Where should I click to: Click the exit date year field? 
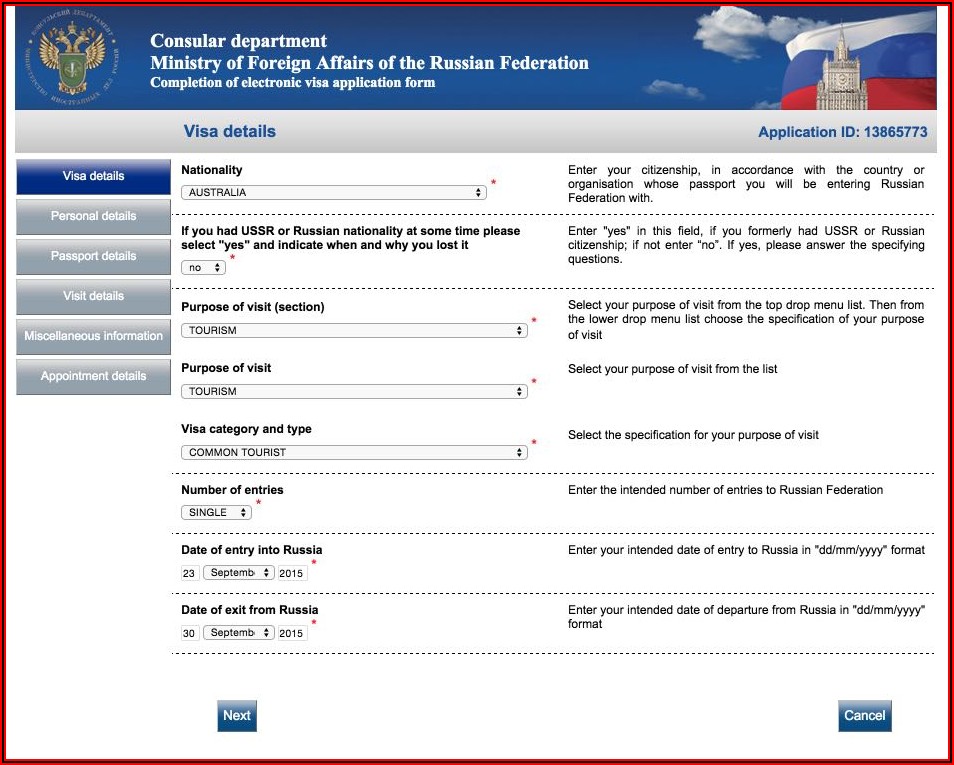pyautogui.click(x=291, y=633)
